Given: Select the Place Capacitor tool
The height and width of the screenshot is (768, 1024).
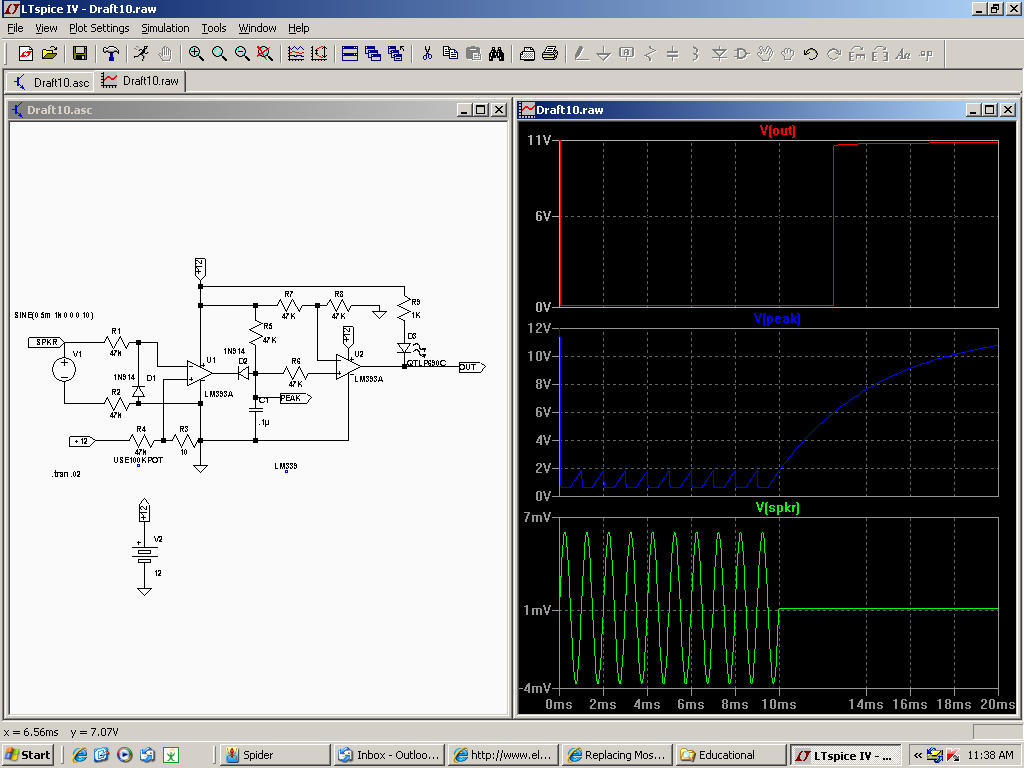Looking at the screenshot, I should (673, 54).
